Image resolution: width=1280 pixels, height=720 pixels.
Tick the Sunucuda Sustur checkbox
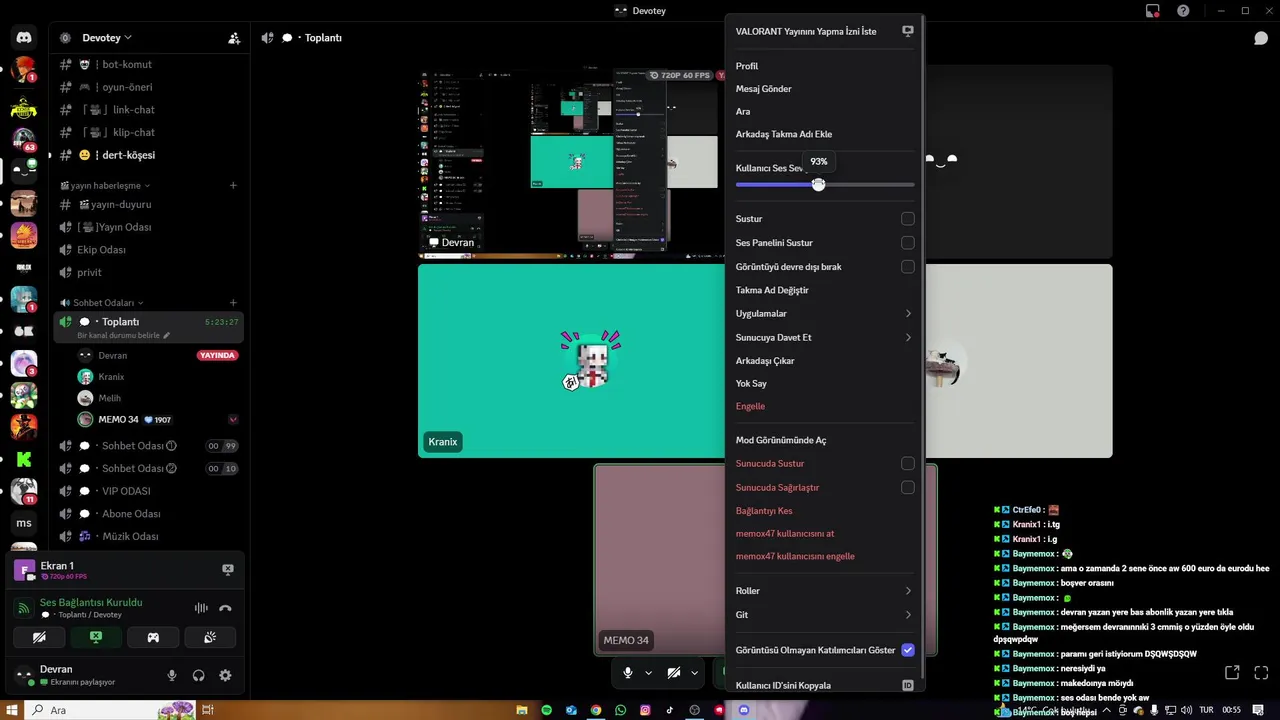coord(908,464)
